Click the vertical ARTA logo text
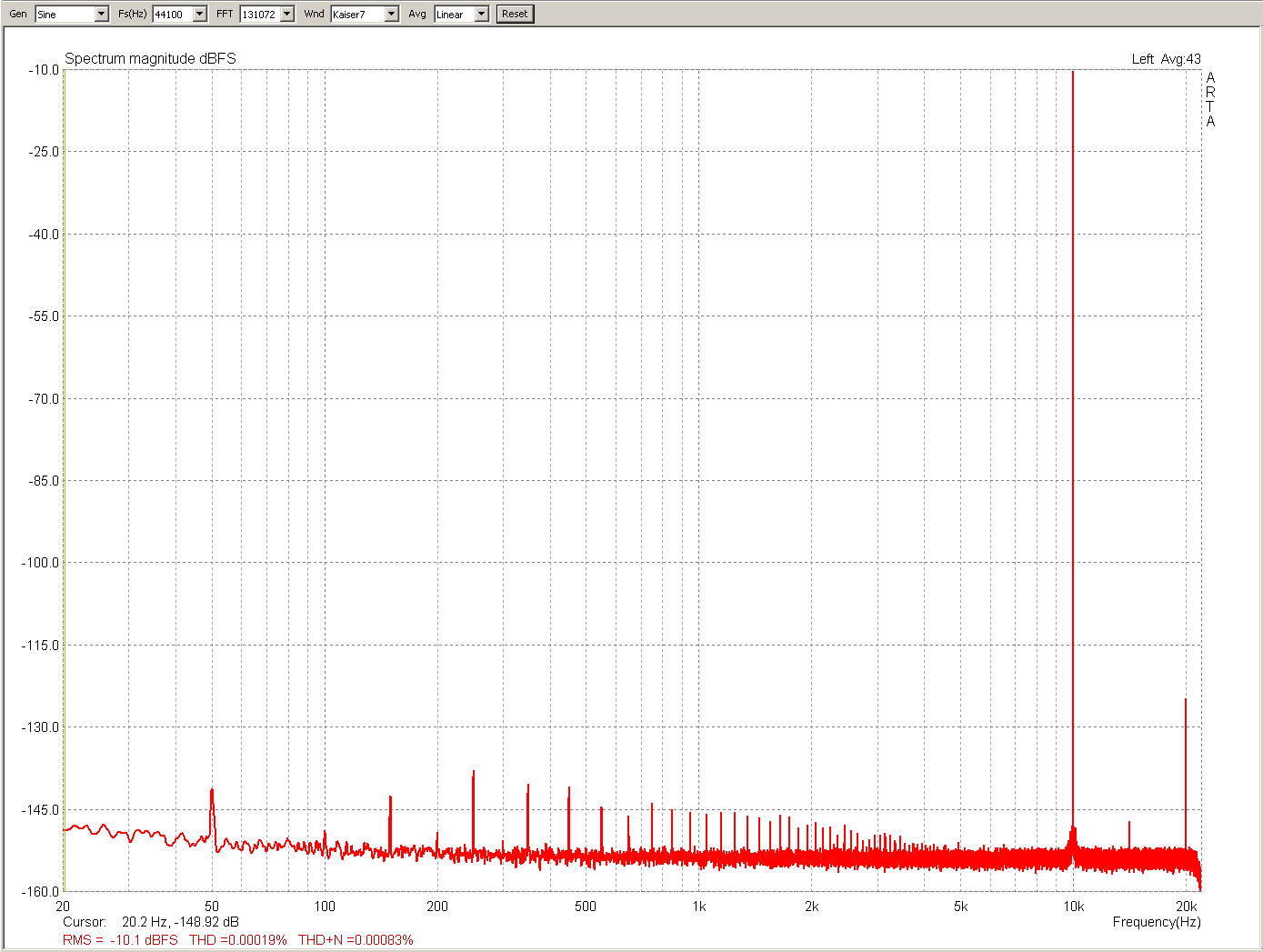The width and height of the screenshot is (1263, 952). [x=1210, y=100]
